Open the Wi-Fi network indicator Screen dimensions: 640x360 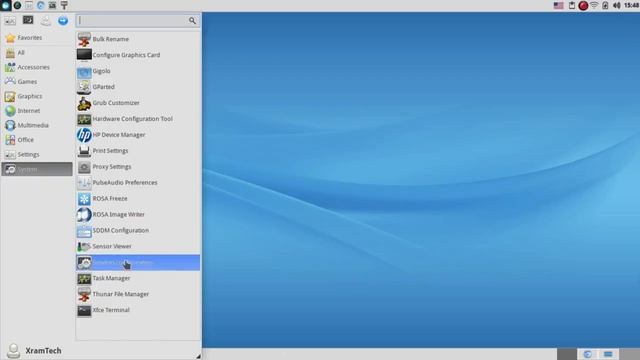pos(594,5)
